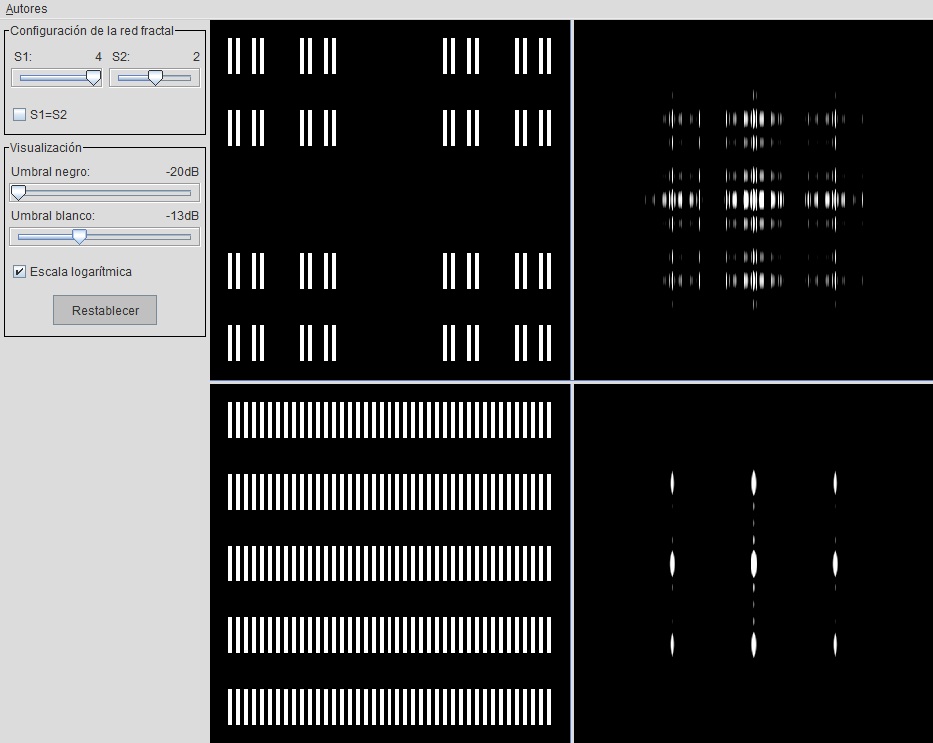The width and height of the screenshot is (933, 743).
Task: Click the fractal grid image with grouped bars
Action: [390, 200]
